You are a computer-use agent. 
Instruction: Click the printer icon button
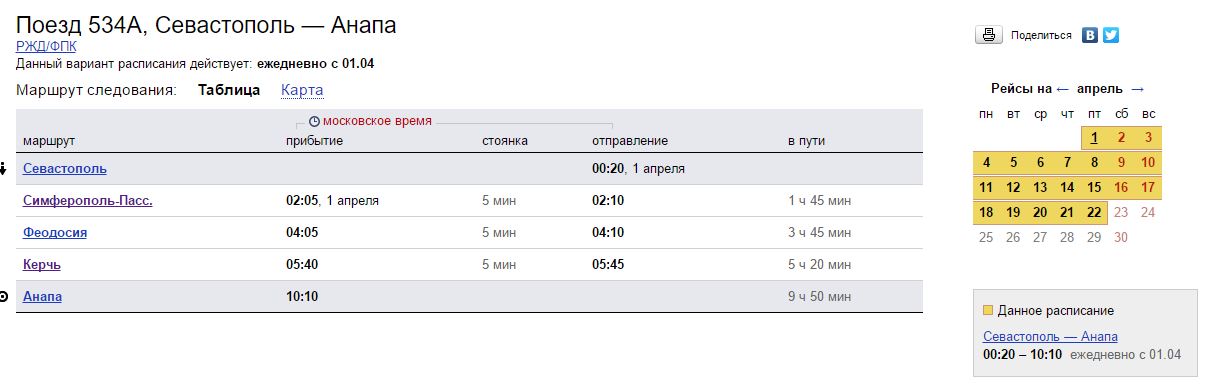[988, 35]
